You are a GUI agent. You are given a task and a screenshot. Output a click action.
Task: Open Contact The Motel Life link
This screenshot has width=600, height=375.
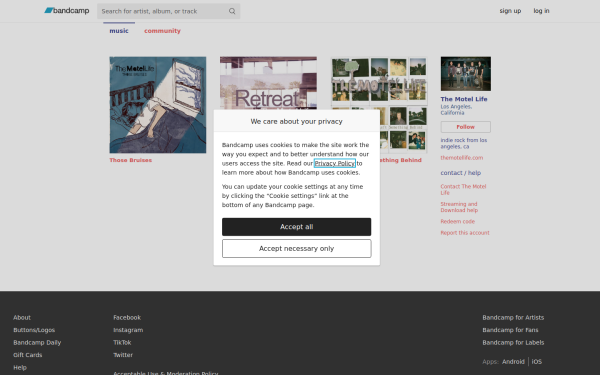coord(463,189)
